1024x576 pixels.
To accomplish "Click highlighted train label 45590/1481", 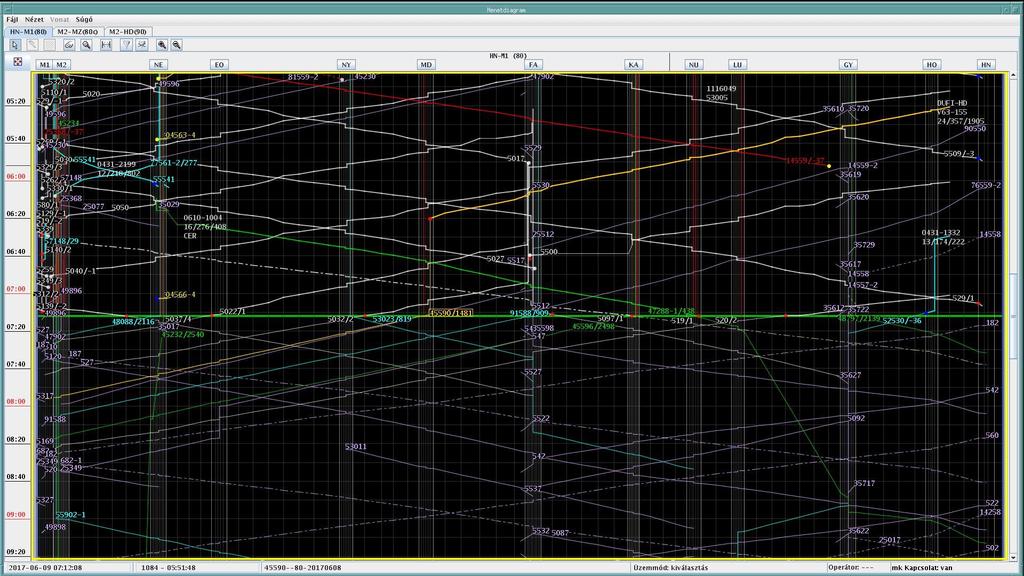I will click(451, 313).
